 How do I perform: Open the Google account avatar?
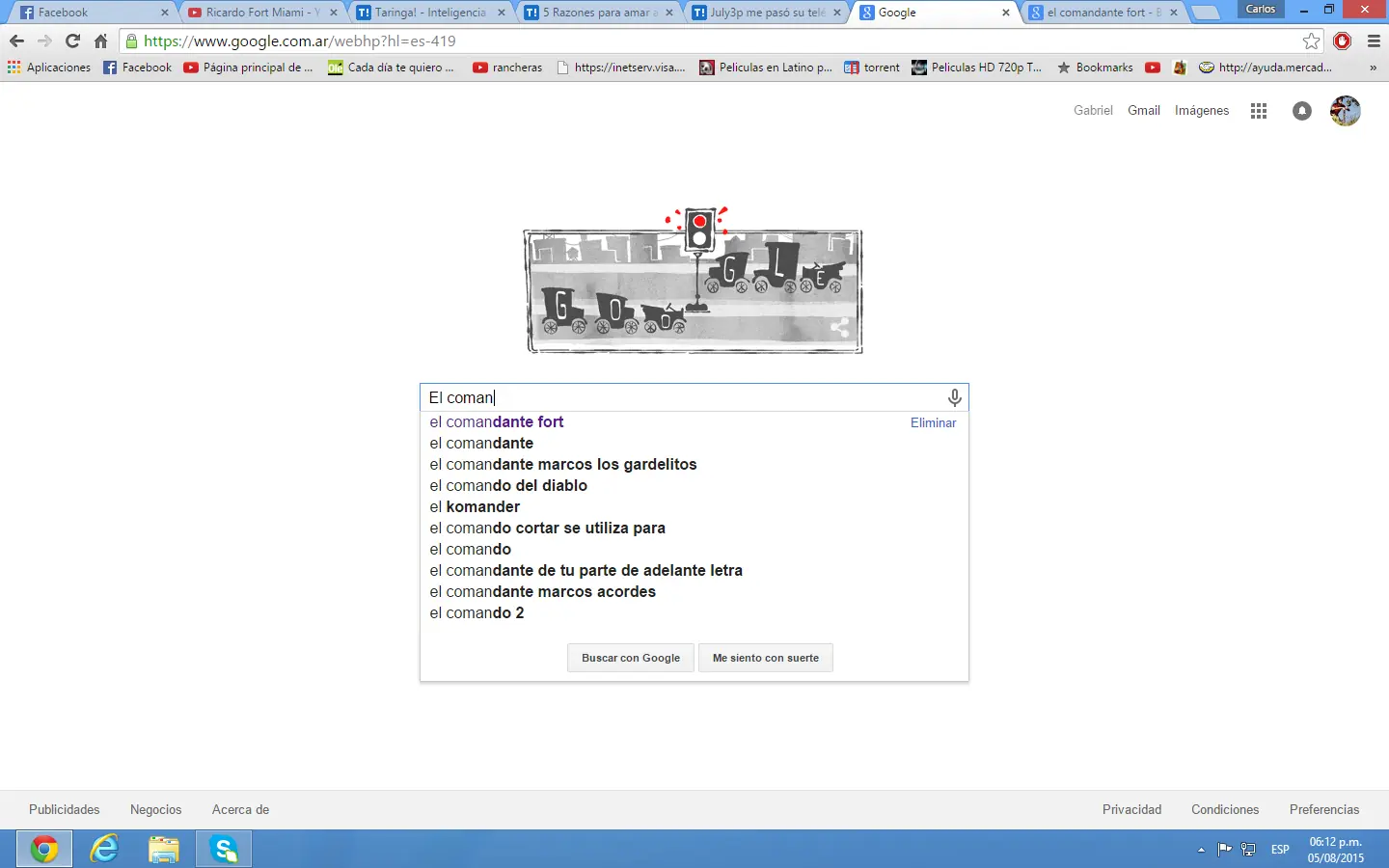tap(1346, 111)
